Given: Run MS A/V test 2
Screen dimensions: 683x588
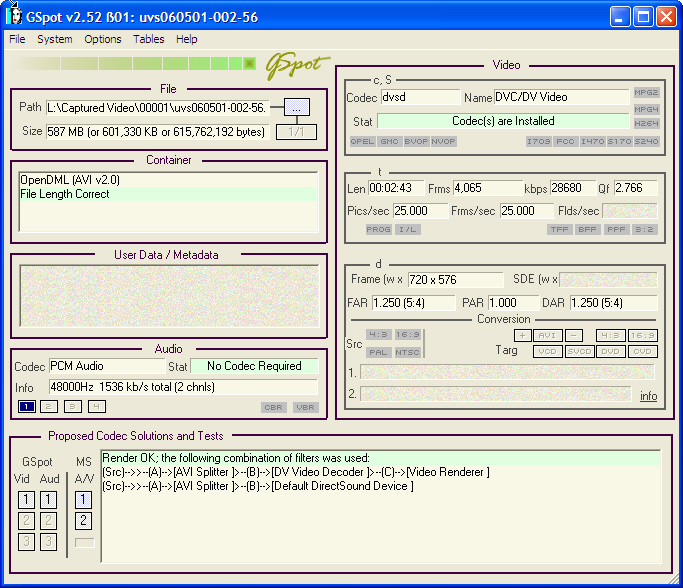Looking at the screenshot, I should click(83, 520).
